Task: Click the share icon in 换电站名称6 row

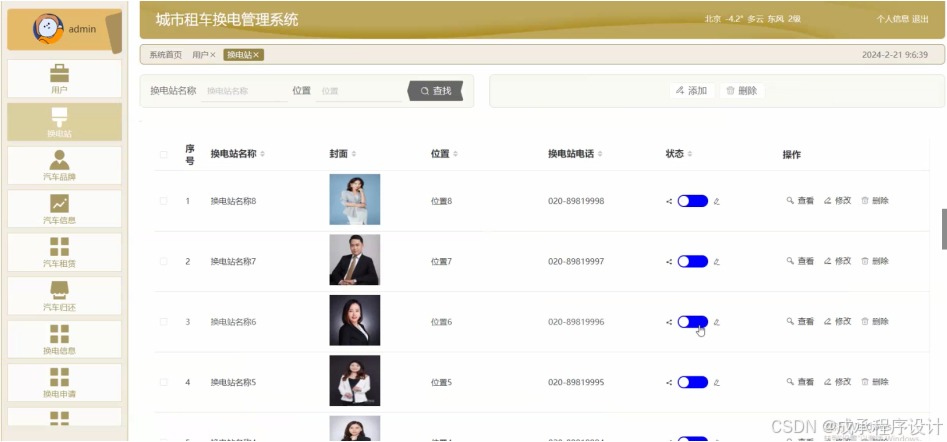Action: pos(669,322)
